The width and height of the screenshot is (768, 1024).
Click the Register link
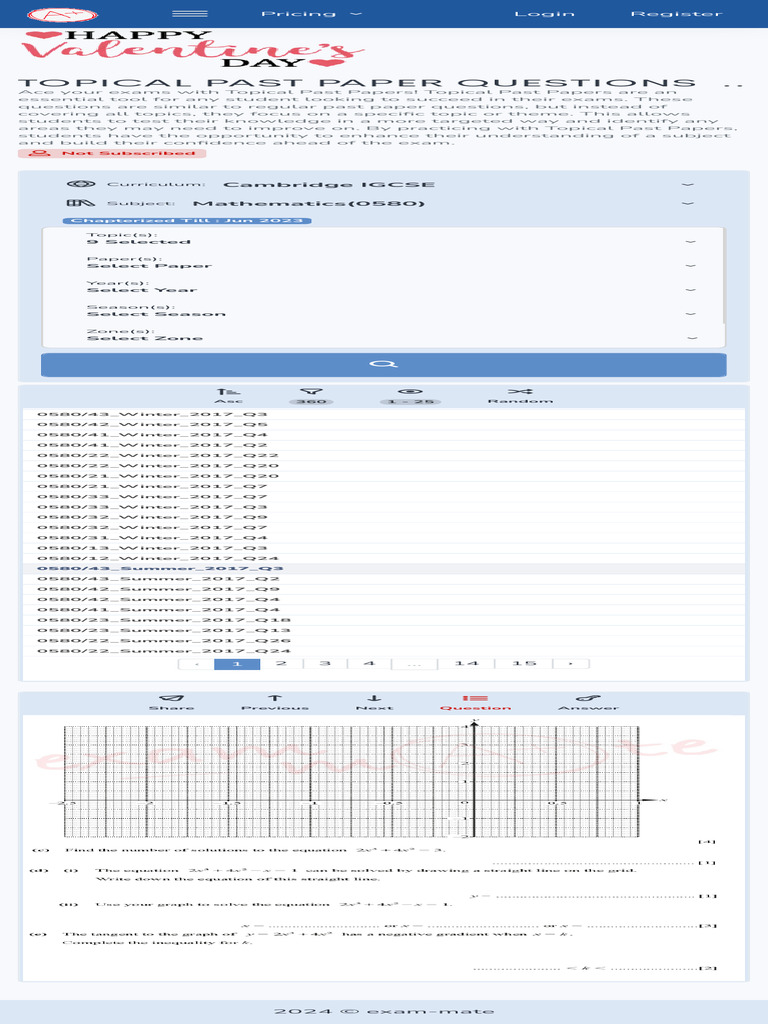click(677, 14)
